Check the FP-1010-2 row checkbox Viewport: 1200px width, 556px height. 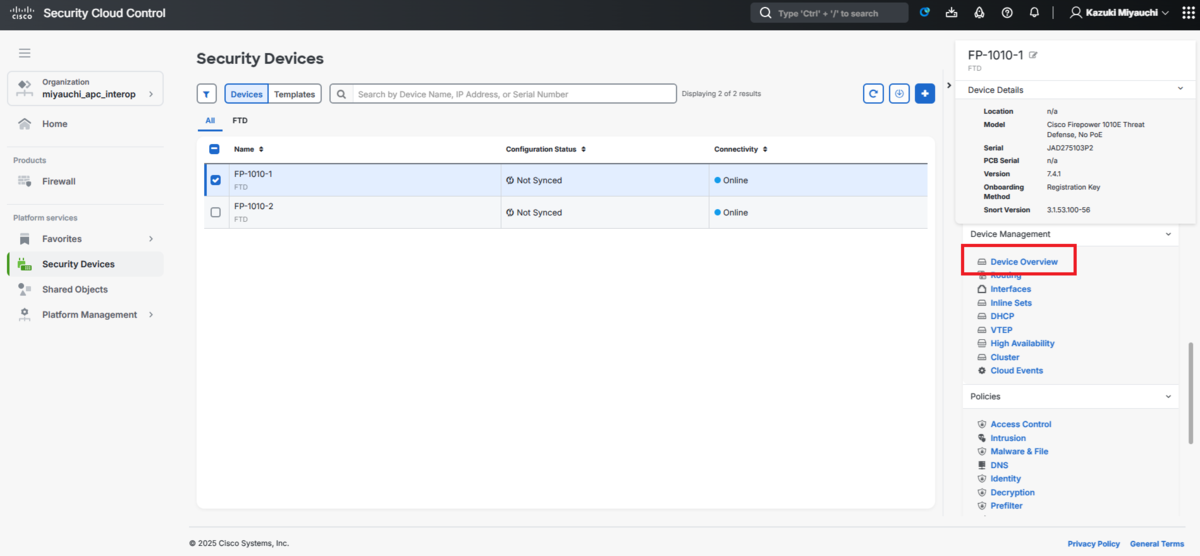[215, 212]
